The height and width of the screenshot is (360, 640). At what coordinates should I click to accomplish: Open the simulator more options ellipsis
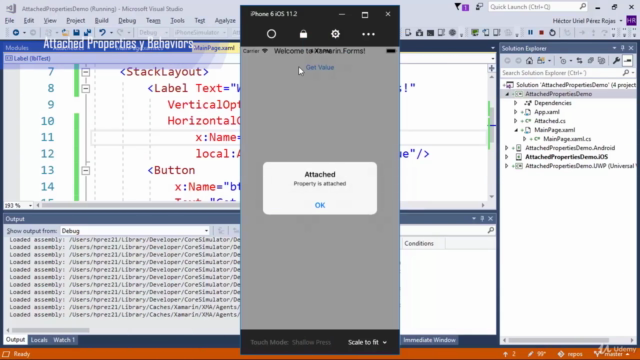[368, 34]
